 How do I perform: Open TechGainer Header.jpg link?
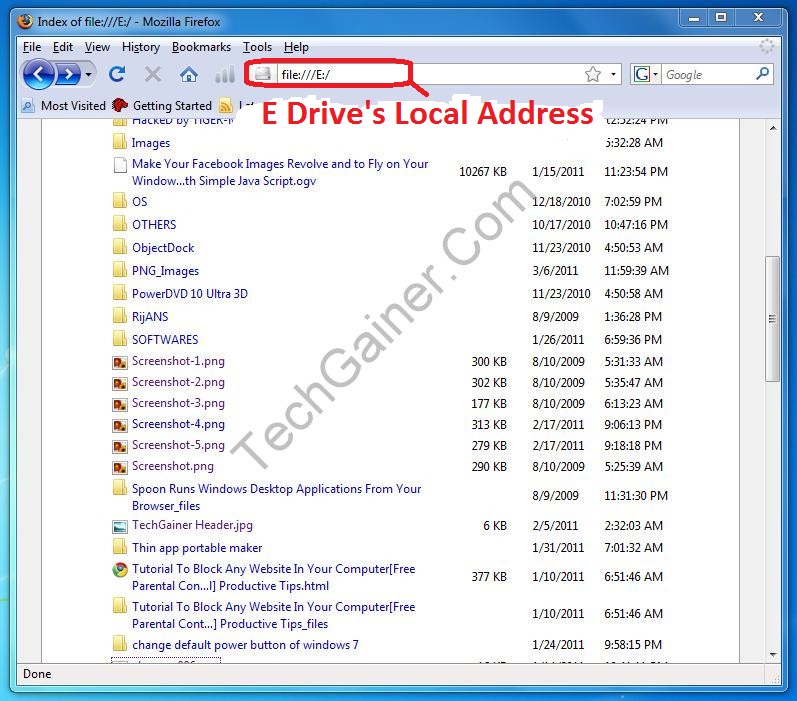tap(192, 525)
